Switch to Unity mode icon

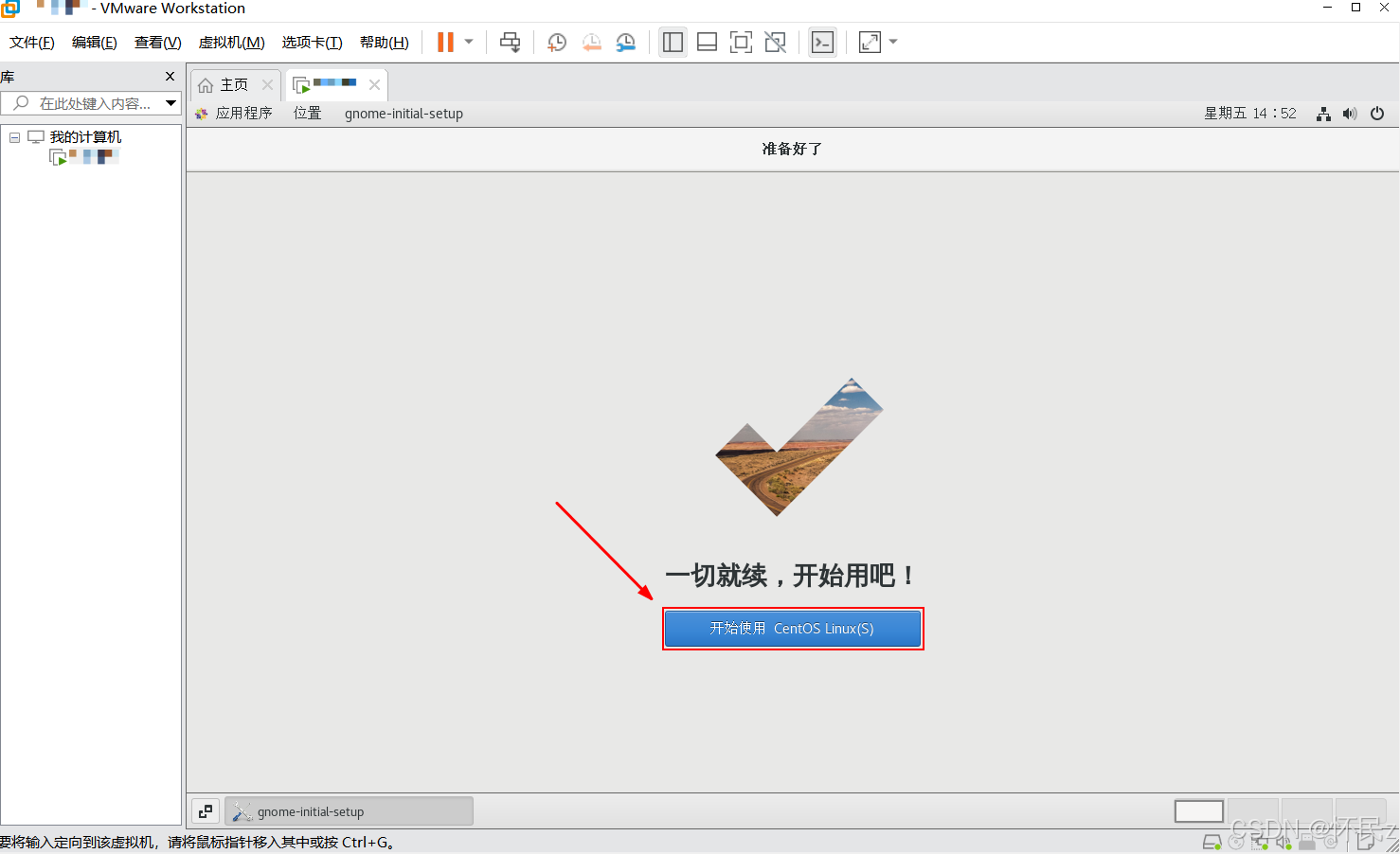tap(775, 42)
